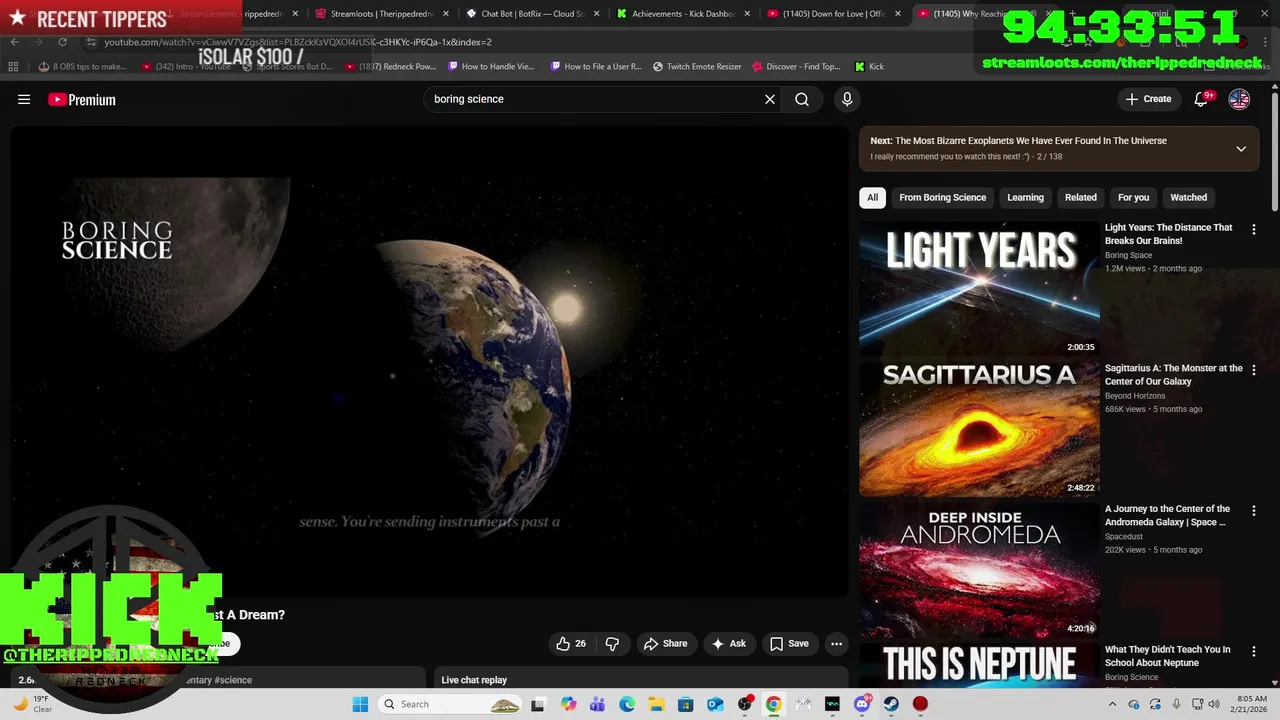
Task: Open Discord from the taskbar
Action: [862, 704]
